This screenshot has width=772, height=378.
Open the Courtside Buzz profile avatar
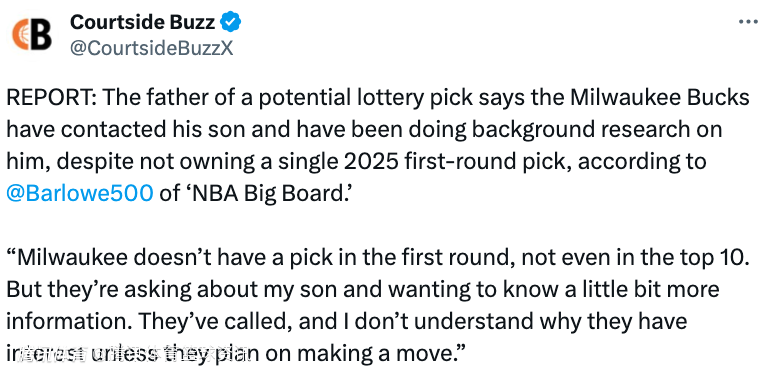[32, 34]
